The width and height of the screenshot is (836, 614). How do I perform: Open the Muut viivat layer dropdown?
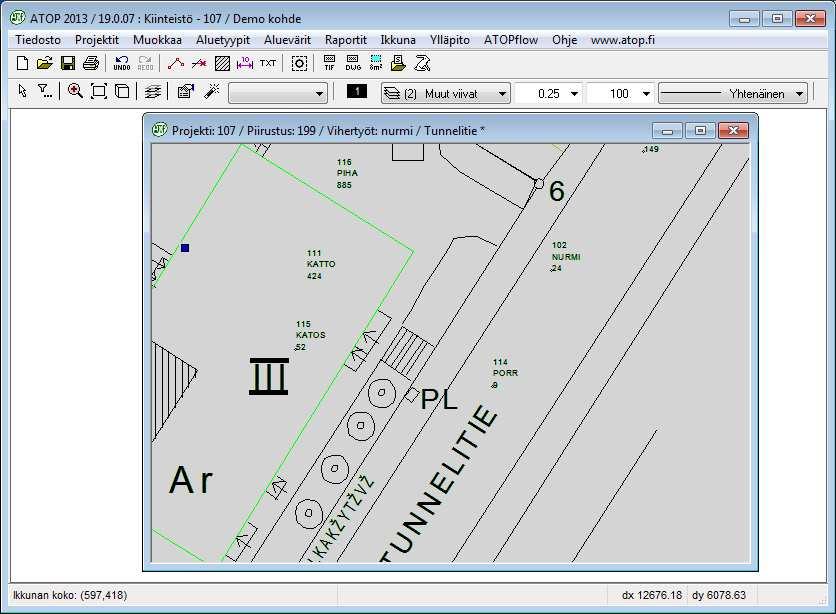pyautogui.click(x=446, y=93)
